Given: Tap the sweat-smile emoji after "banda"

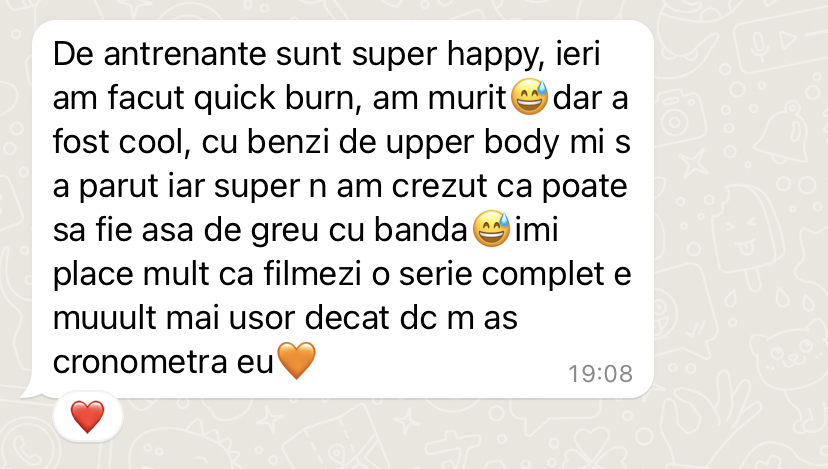Looking at the screenshot, I should pyautogui.click(x=491, y=229).
